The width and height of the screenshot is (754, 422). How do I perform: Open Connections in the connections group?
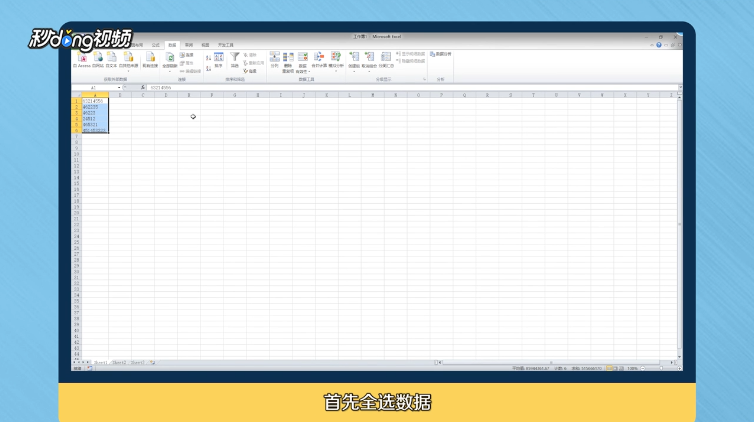click(x=187, y=55)
